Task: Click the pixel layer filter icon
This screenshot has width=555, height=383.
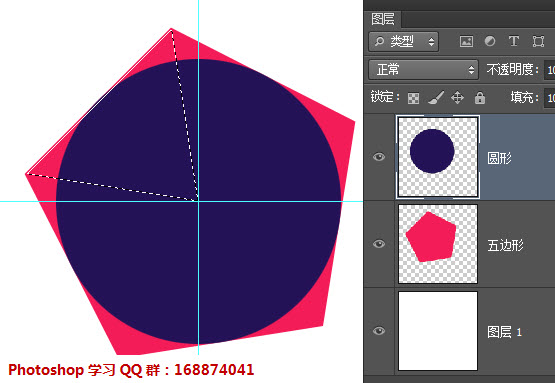Action: tap(466, 41)
